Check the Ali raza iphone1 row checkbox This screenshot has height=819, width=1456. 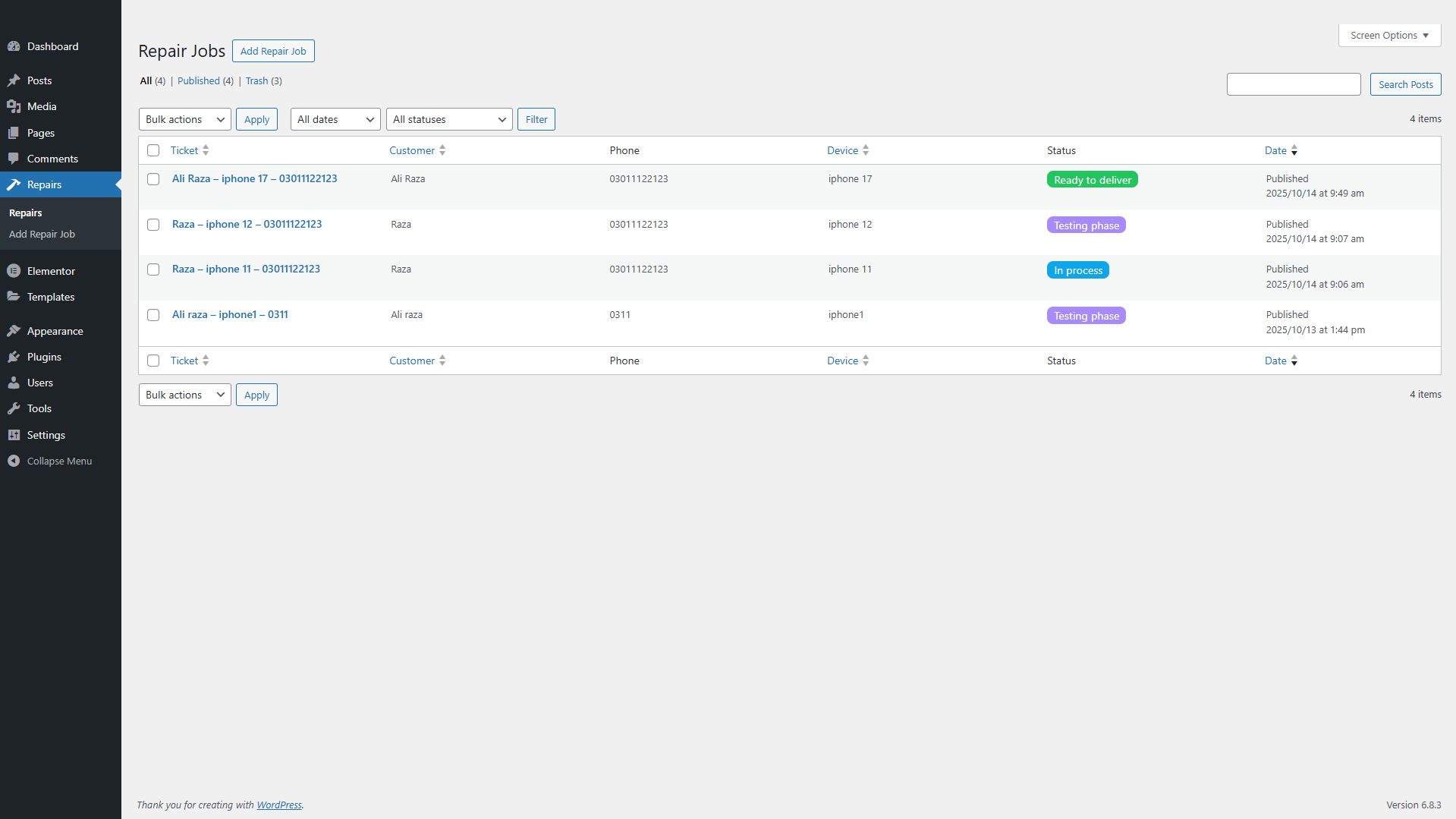153,315
